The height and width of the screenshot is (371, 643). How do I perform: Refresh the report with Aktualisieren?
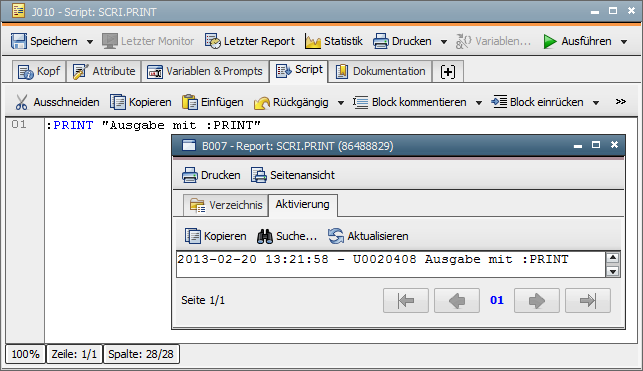pos(368,236)
